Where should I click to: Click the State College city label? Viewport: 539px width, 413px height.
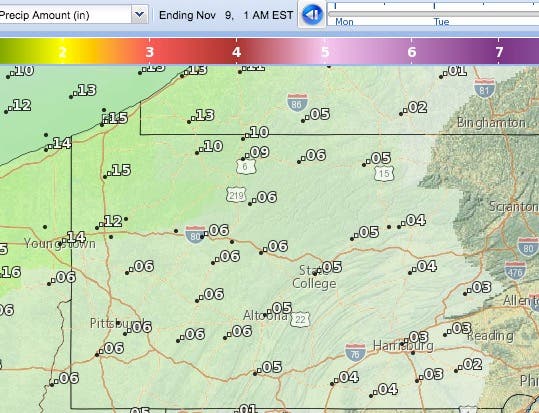314,277
